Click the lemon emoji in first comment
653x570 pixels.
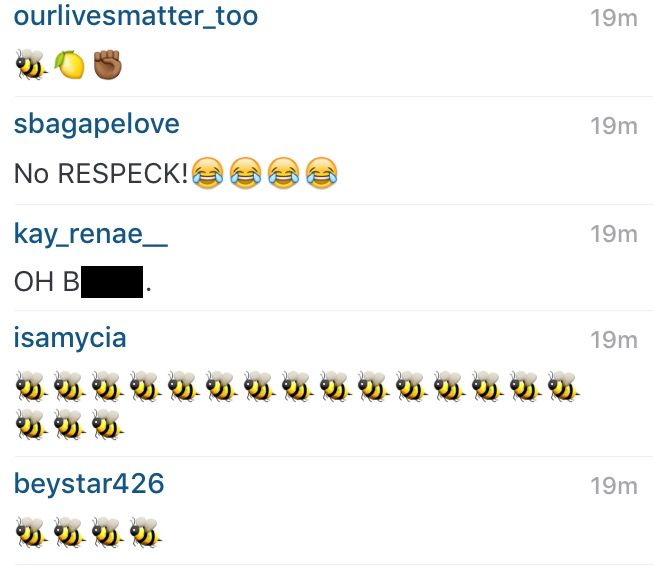[70, 65]
